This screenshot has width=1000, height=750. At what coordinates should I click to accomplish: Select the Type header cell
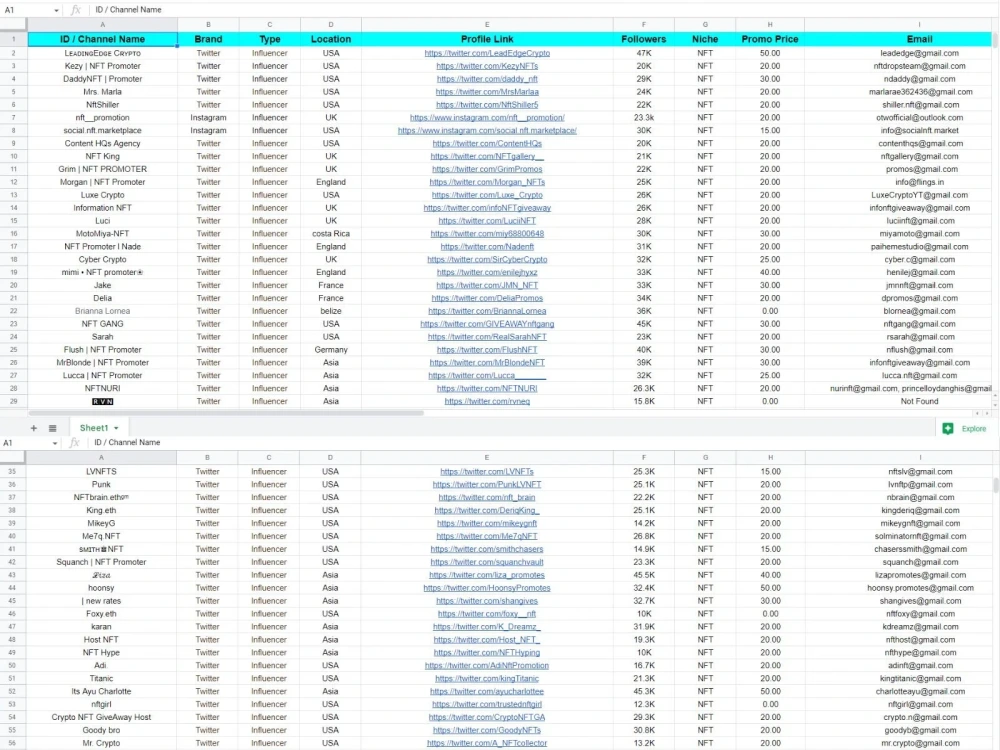pos(269,39)
